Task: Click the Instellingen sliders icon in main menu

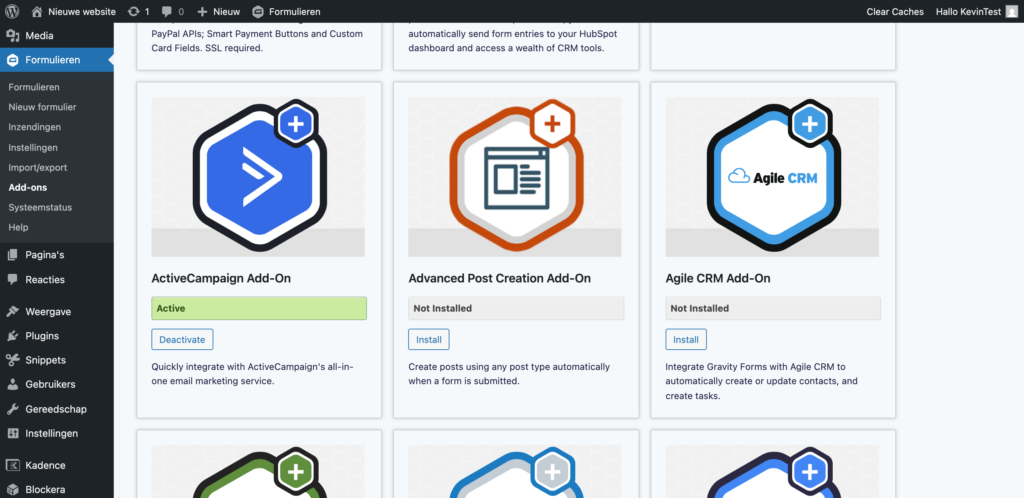Action: [x=12, y=433]
